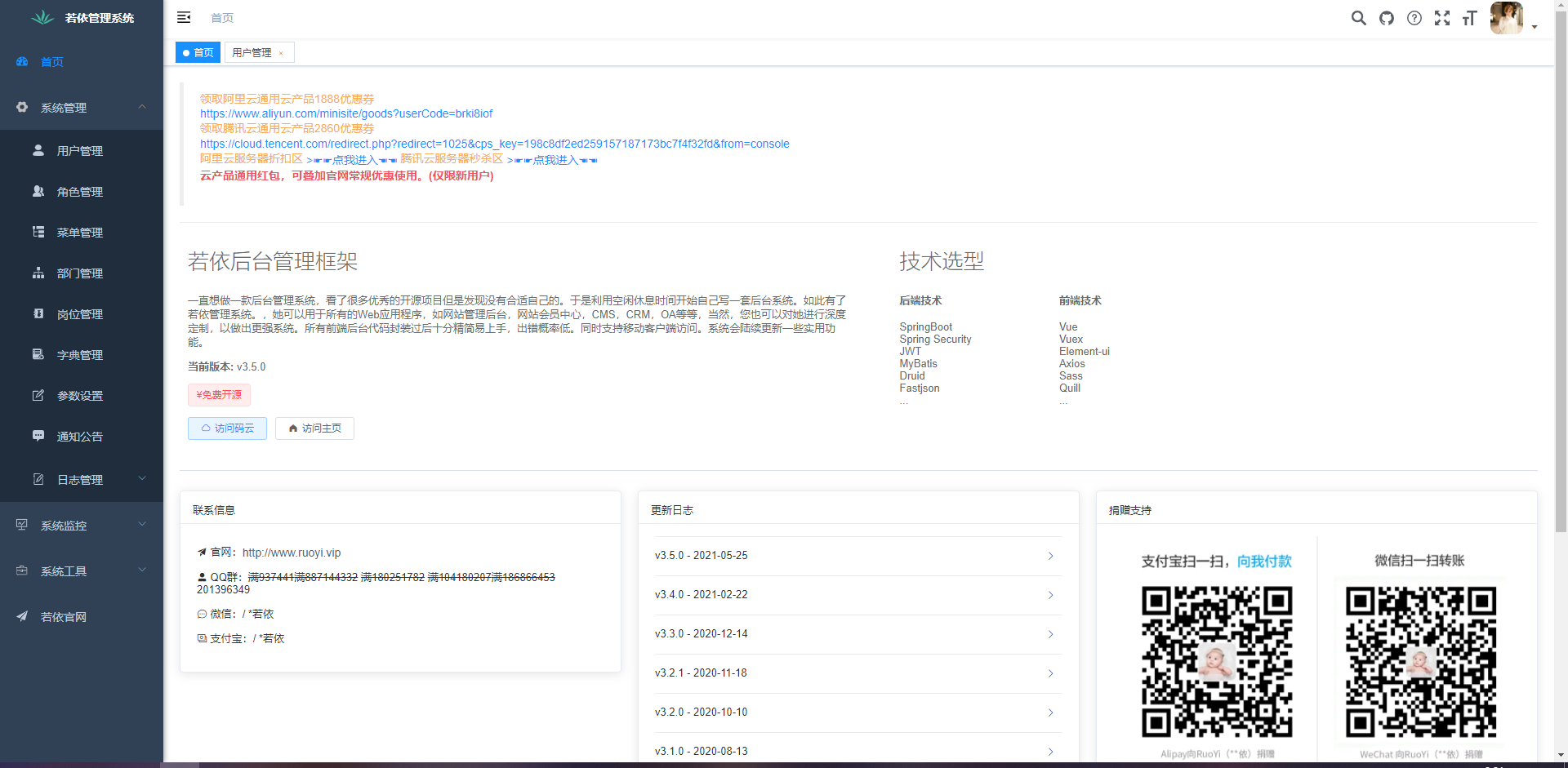The width and height of the screenshot is (1568, 768).
Task: Click the 角色管理 people icon
Action: coord(38,191)
